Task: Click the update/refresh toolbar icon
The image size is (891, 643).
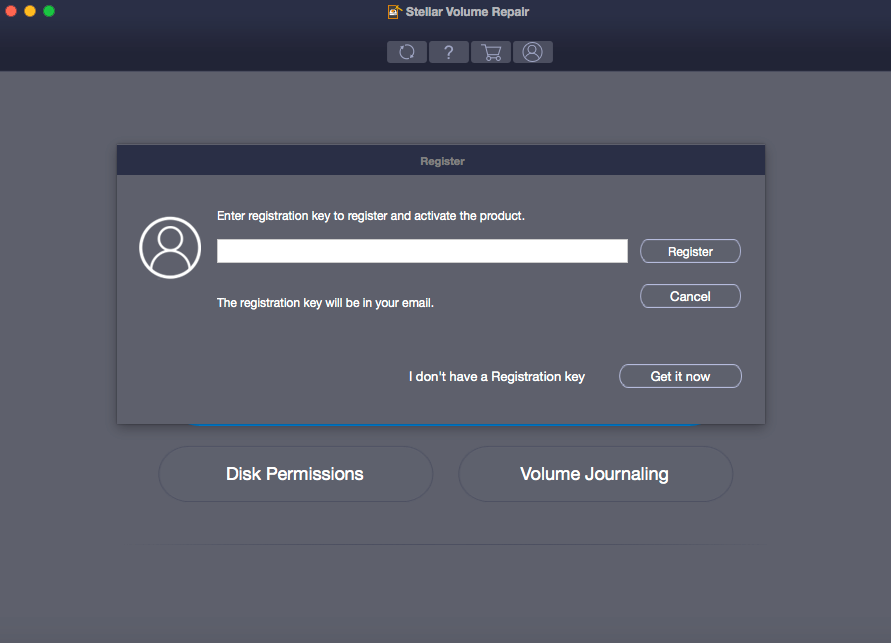Action: click(x=407, y=52)
